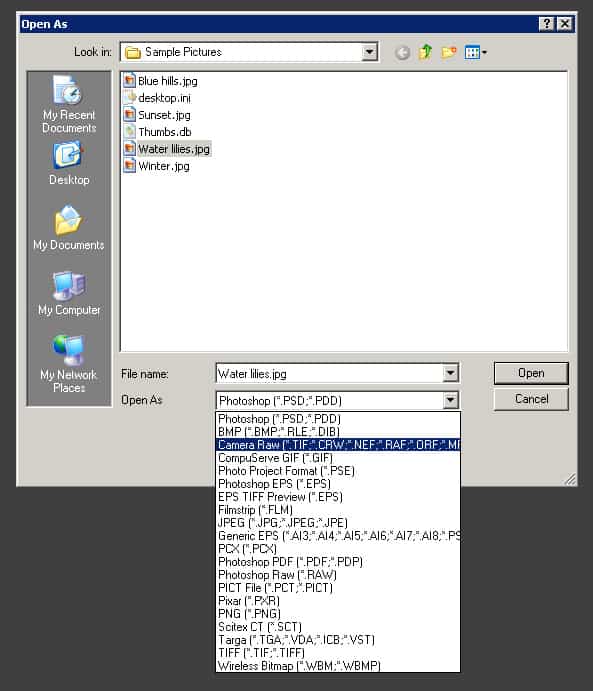Choose PICT File format
The height and width of the screenshot is (691, 593).
[338, 587]
